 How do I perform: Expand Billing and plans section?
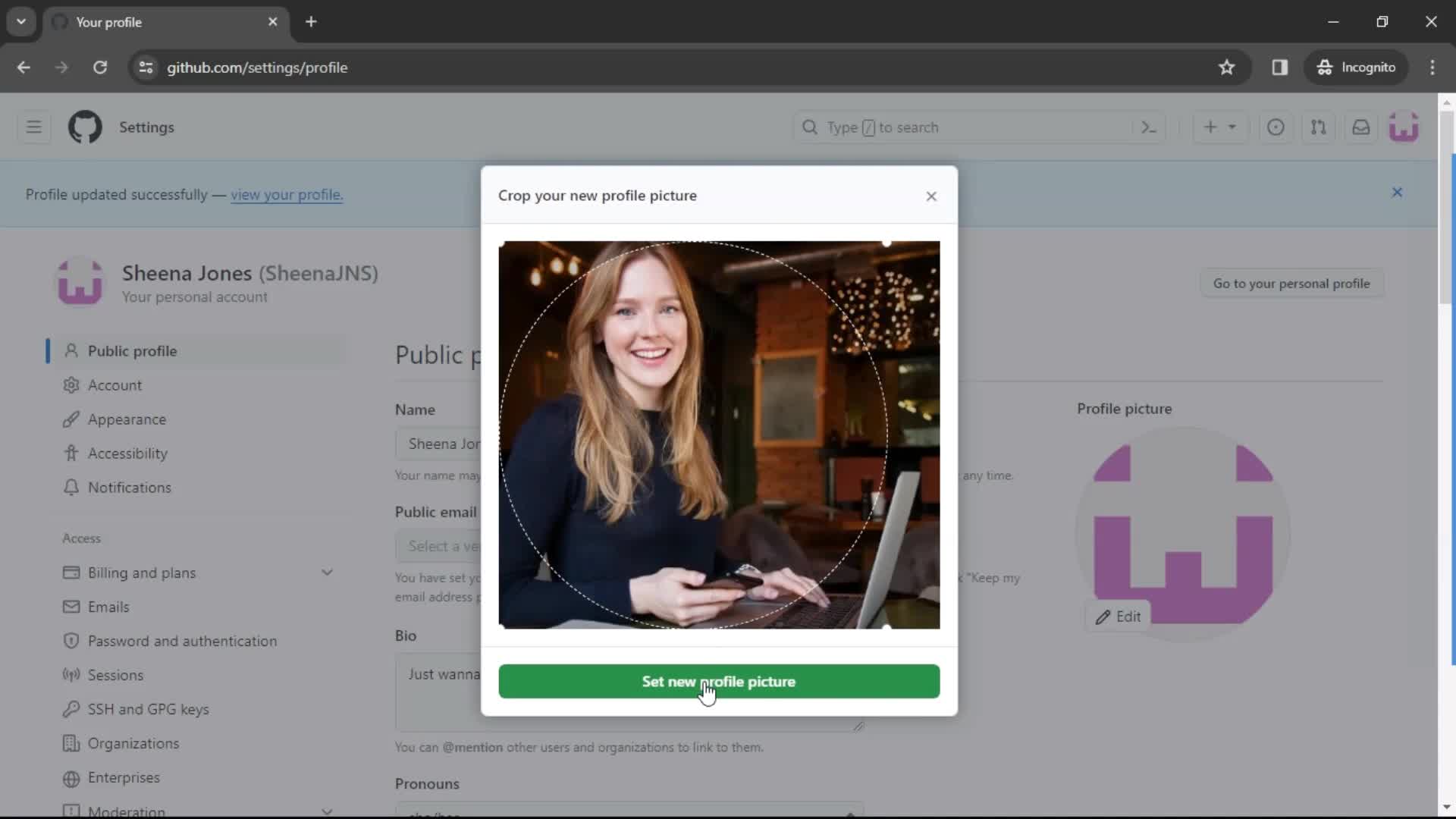click(327, 572)
